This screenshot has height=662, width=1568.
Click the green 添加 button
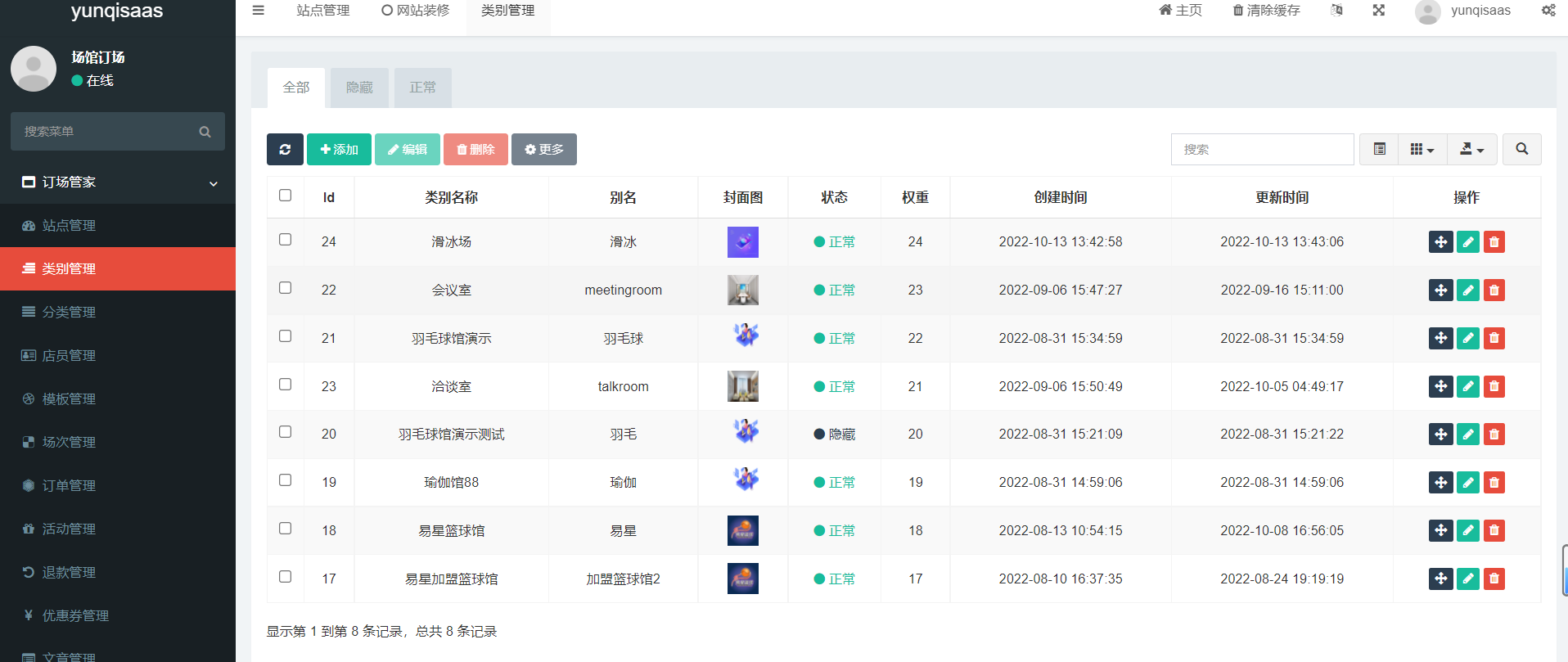[x=339, y=149]
